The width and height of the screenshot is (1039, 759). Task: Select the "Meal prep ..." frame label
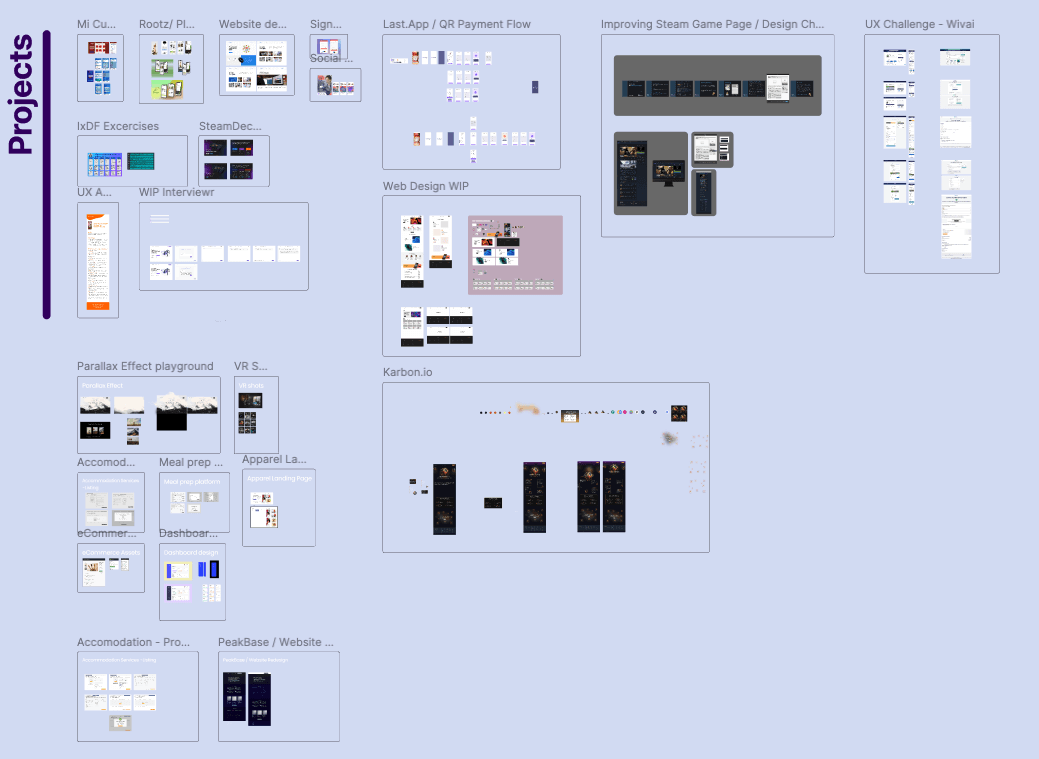click(x=191, y=462)
